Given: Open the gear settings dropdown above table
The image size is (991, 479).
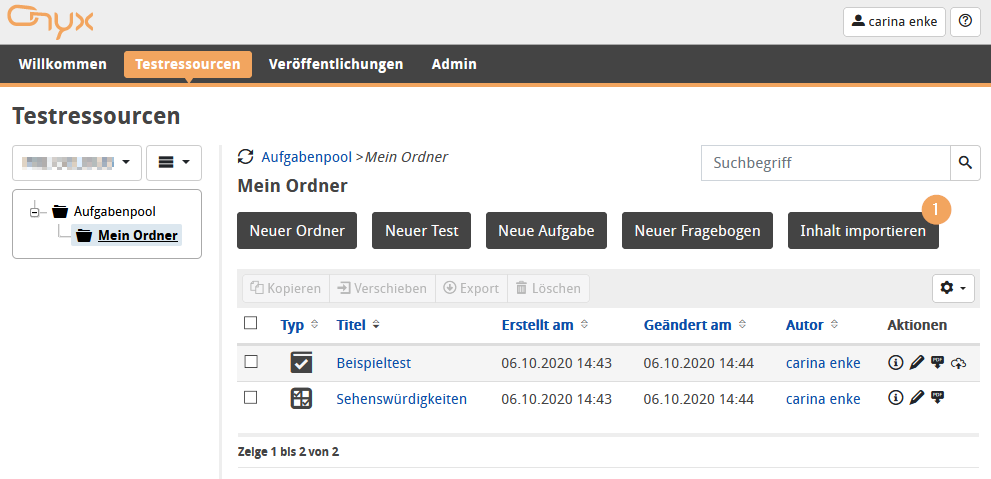Looking at the screenshot, I should coord(953,288).
